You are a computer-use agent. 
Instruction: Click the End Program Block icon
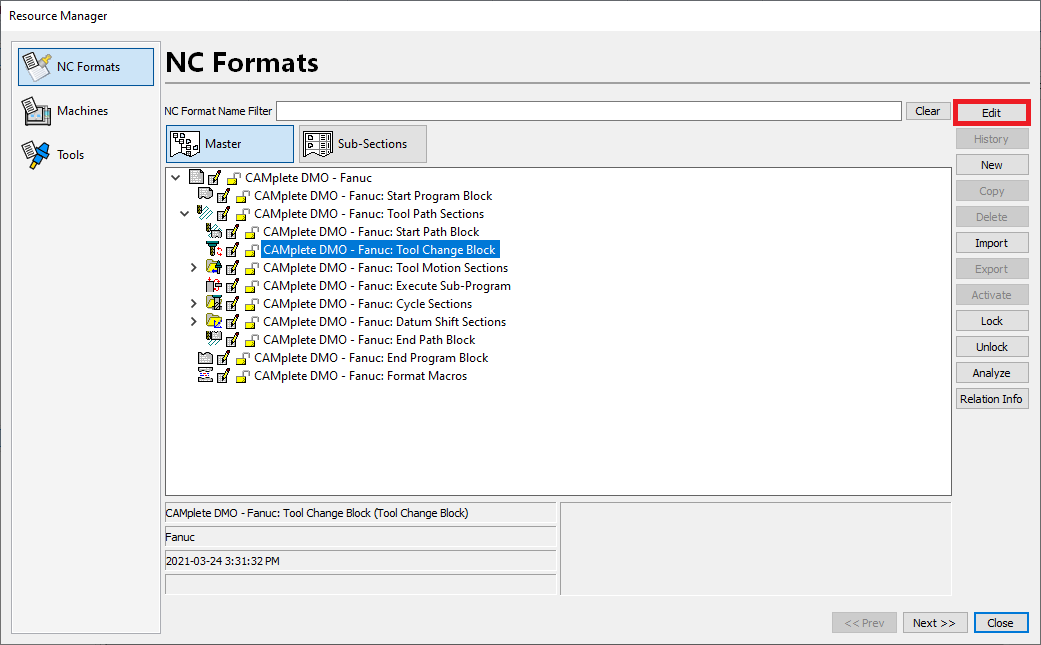click(206, 357)
